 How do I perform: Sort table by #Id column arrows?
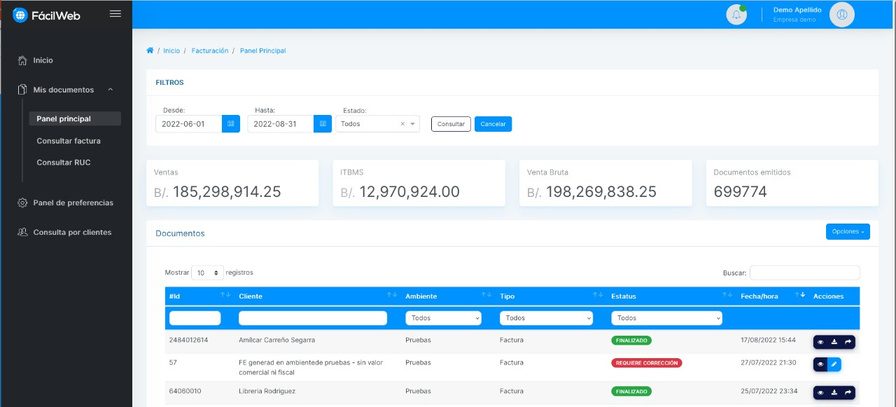[x=225, y=295]
